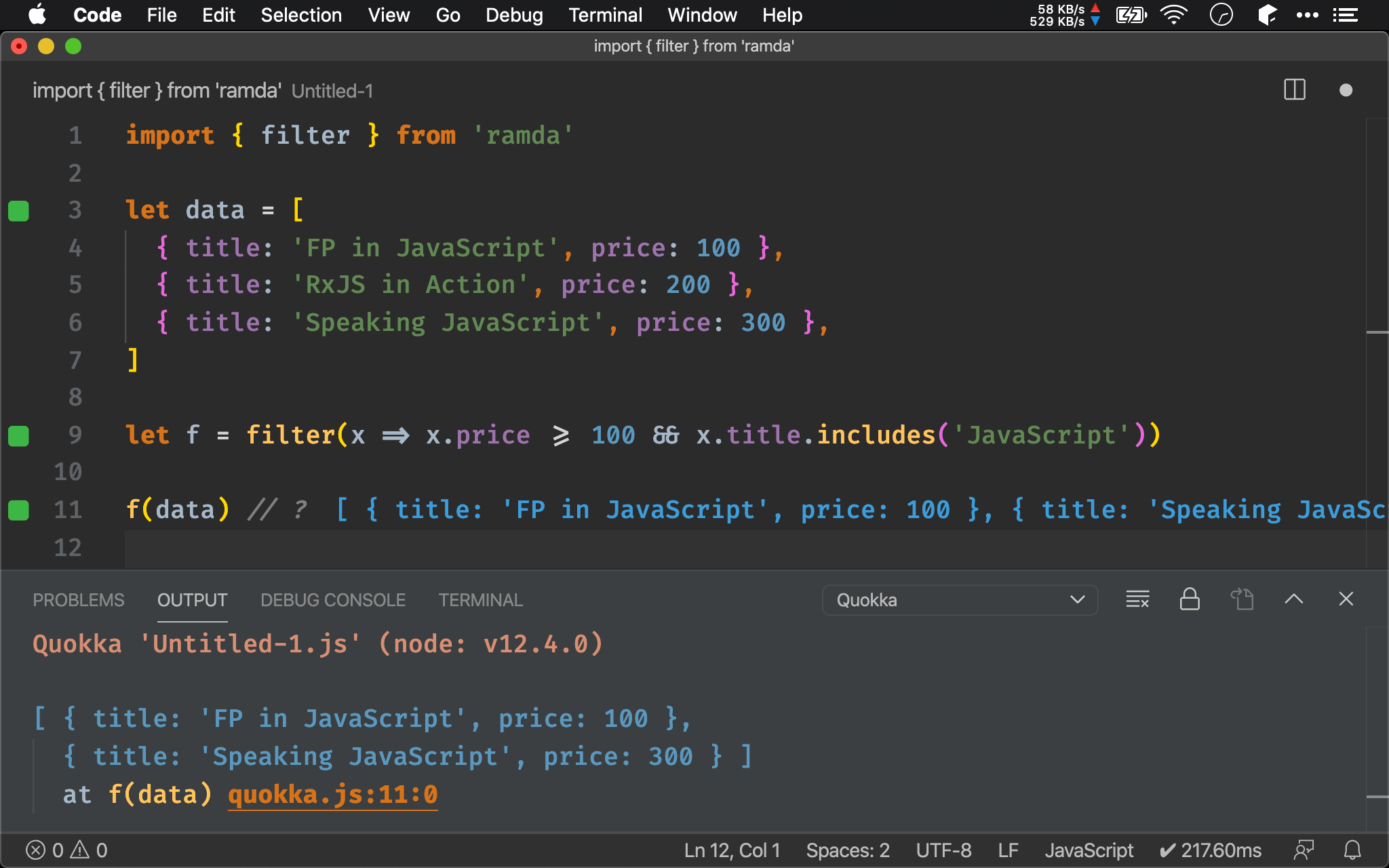Click network speed indicator in menu bar
The height and width of the screenshot is (868, 1389).
click(1064, 15)
